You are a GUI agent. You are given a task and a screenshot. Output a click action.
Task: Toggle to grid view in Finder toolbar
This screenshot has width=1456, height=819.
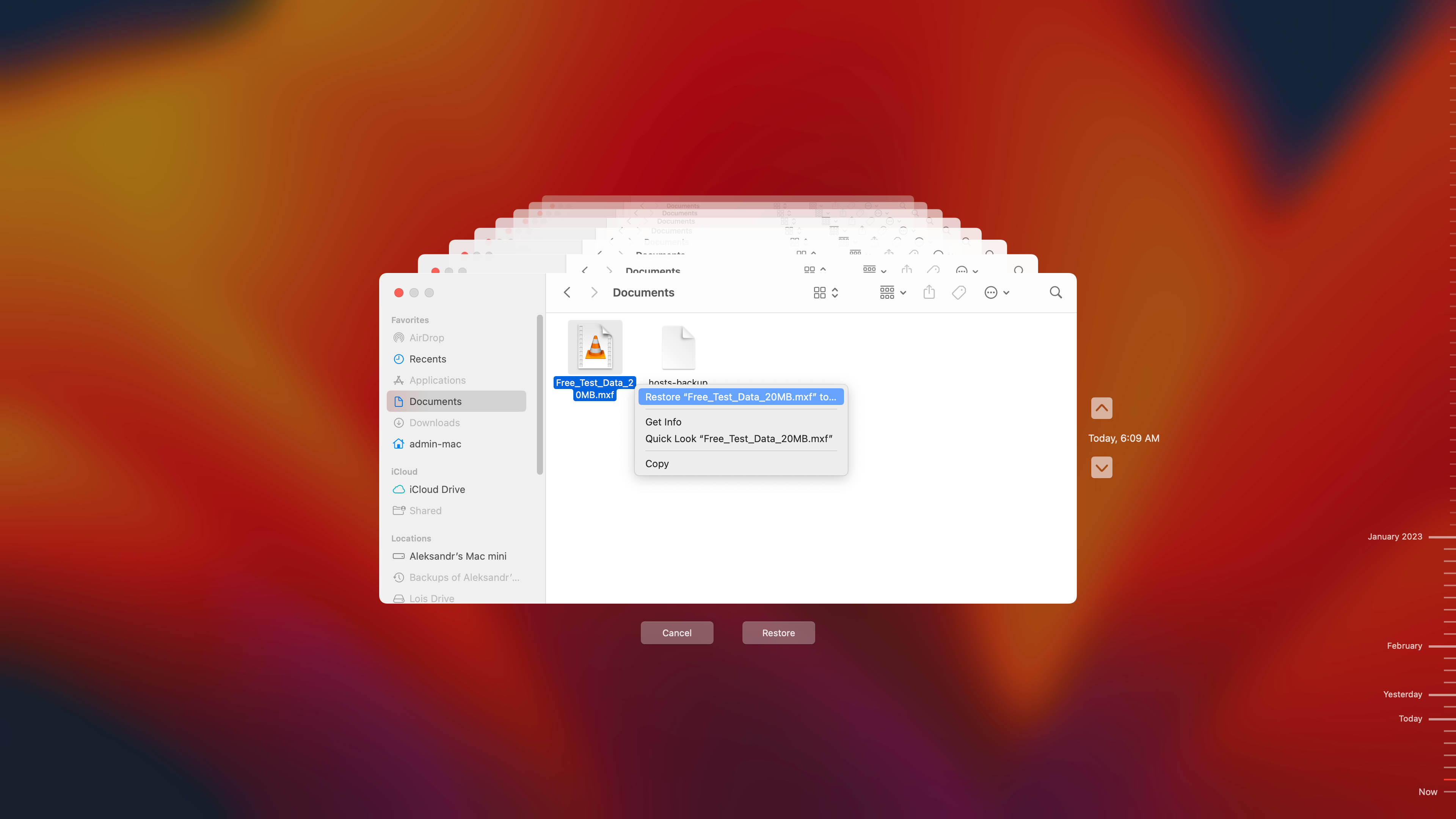(x=820, y=292)
